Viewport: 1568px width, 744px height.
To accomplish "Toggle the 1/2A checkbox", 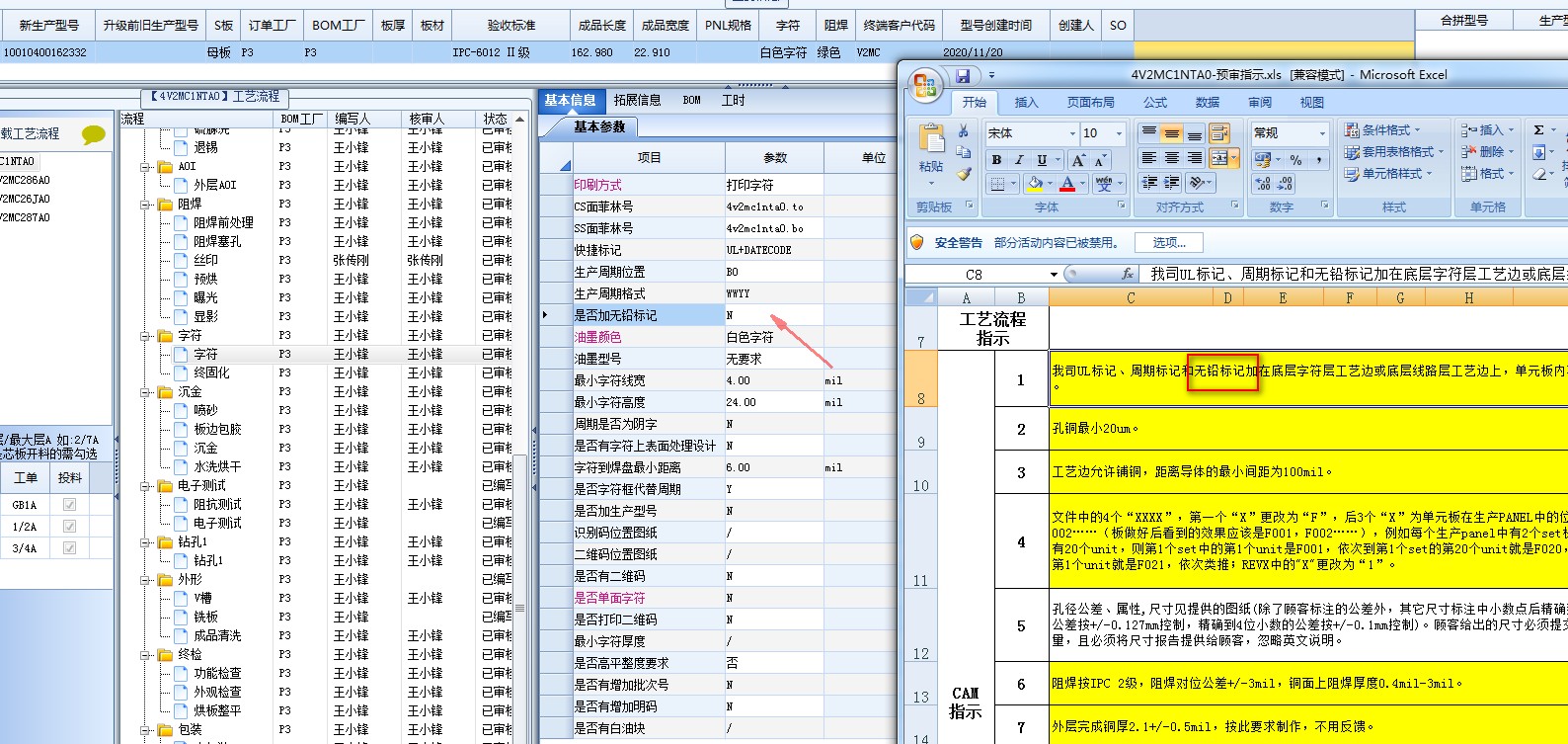I will (69, 527).
